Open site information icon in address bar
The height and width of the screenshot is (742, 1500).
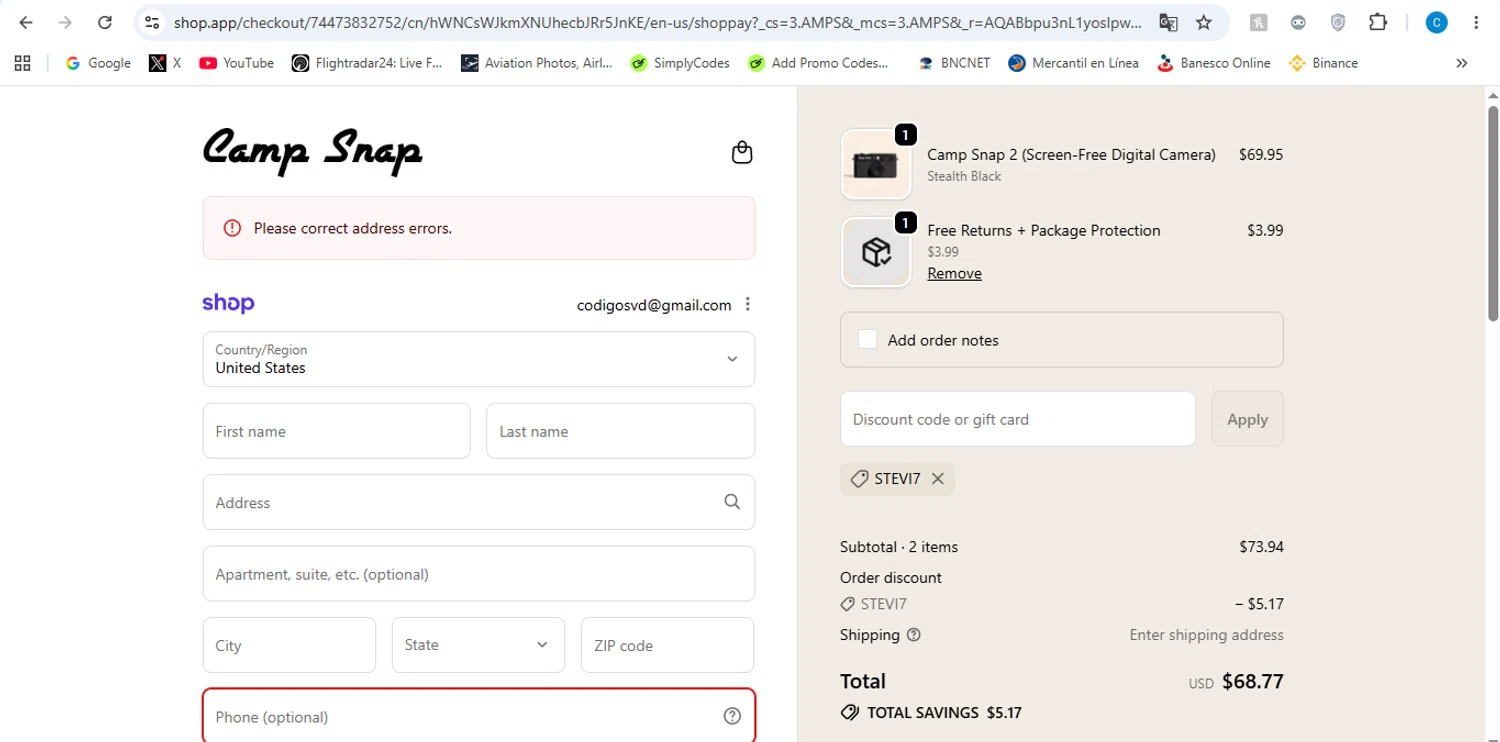point(151,22)
